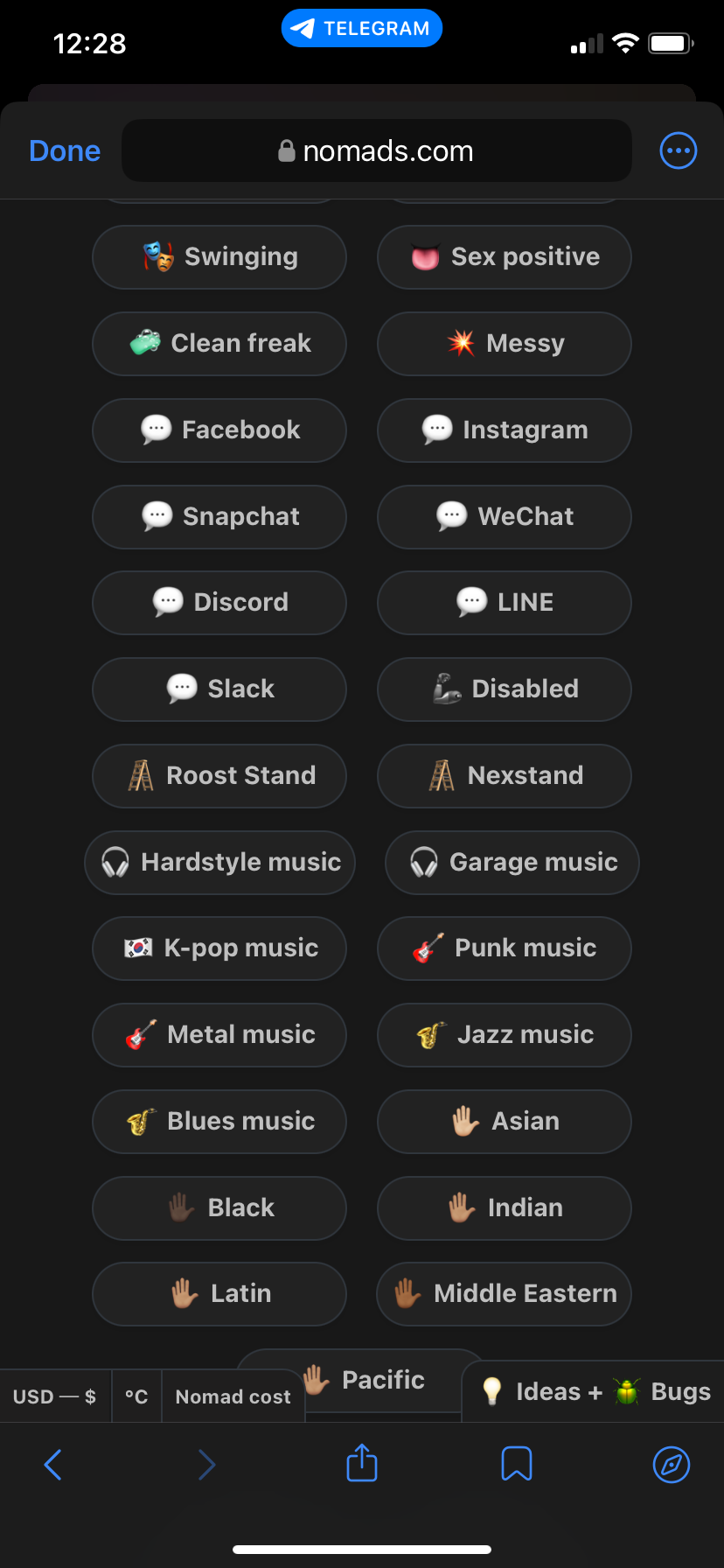Select the Hardstyle music tag

(x=219, y=862)
